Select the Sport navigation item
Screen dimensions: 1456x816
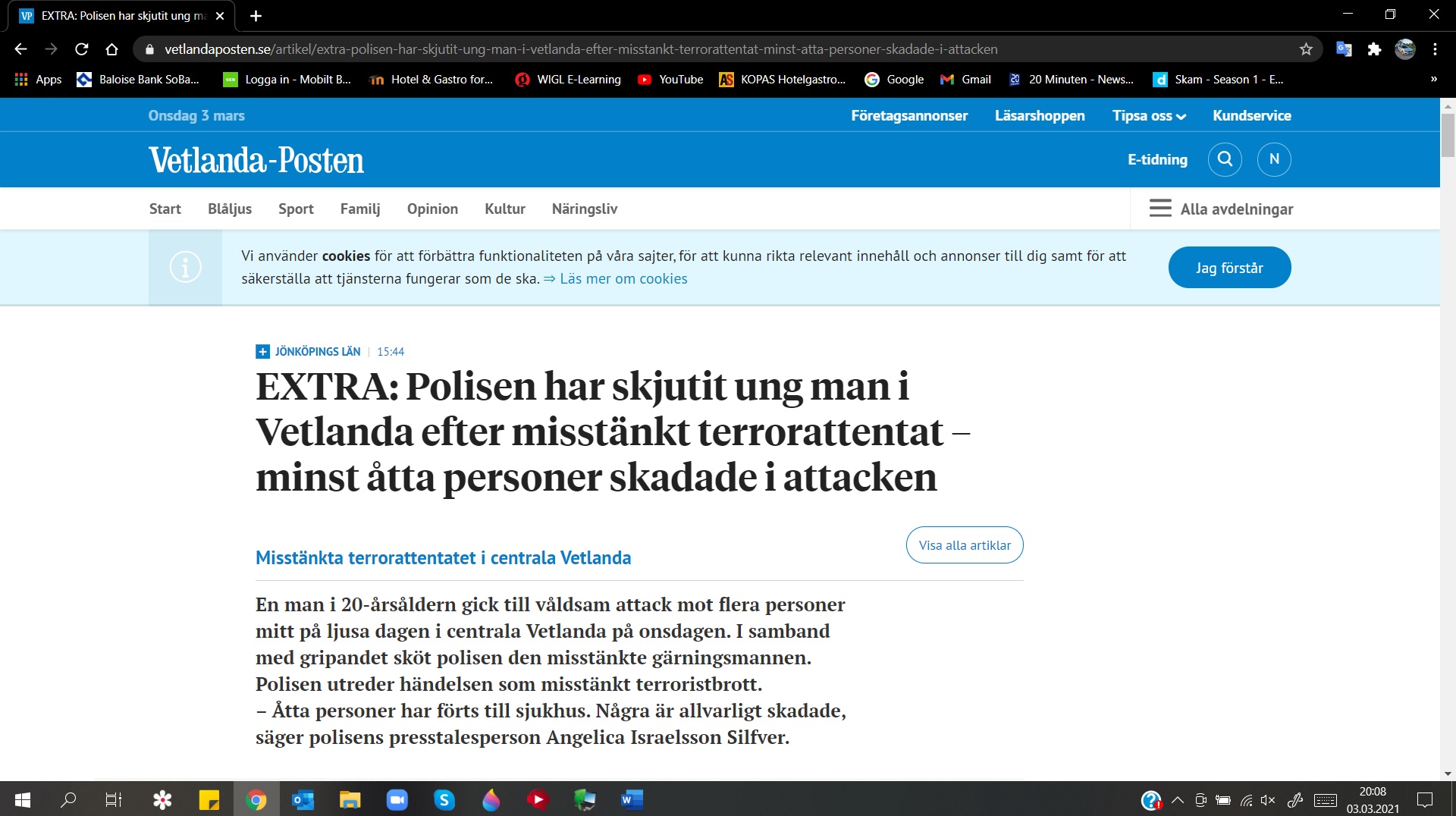pos(296,209)
